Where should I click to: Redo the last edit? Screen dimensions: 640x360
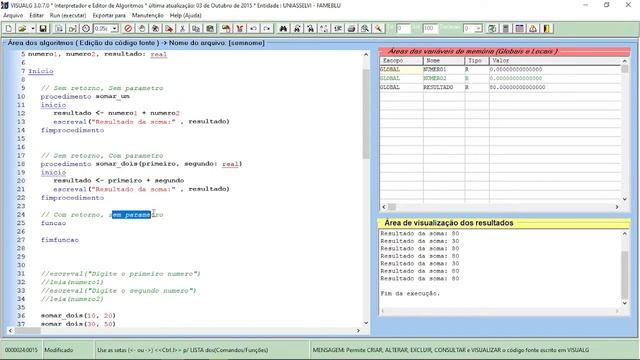tap(267, 29)
